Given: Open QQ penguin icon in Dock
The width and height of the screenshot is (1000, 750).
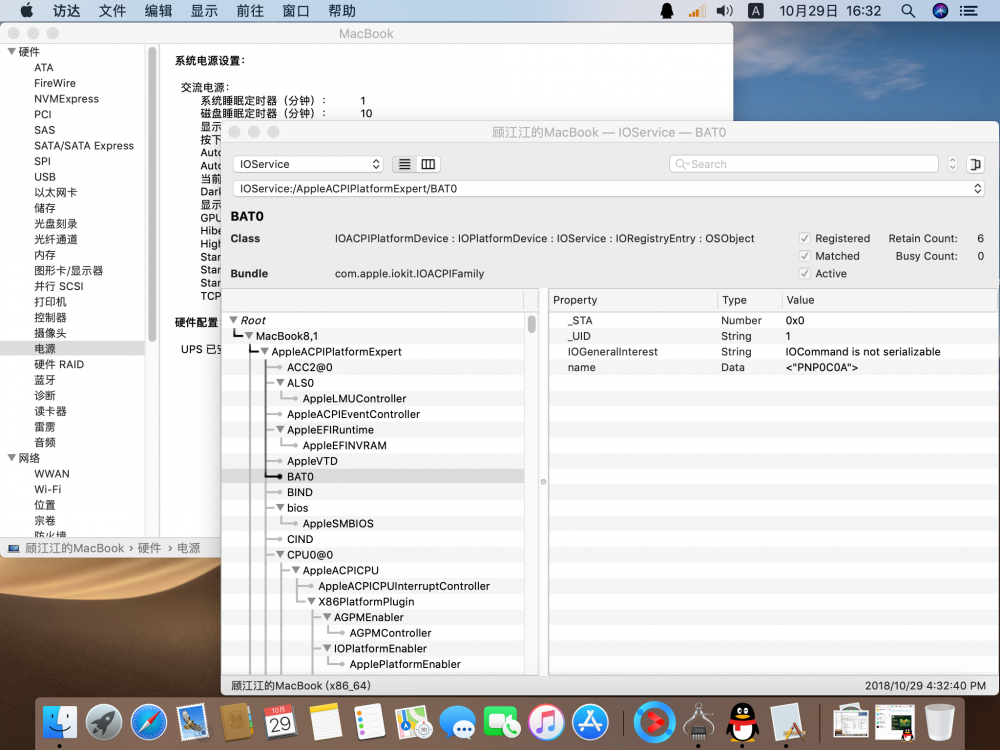Looking at the screenshot, I should click(743, 722).
